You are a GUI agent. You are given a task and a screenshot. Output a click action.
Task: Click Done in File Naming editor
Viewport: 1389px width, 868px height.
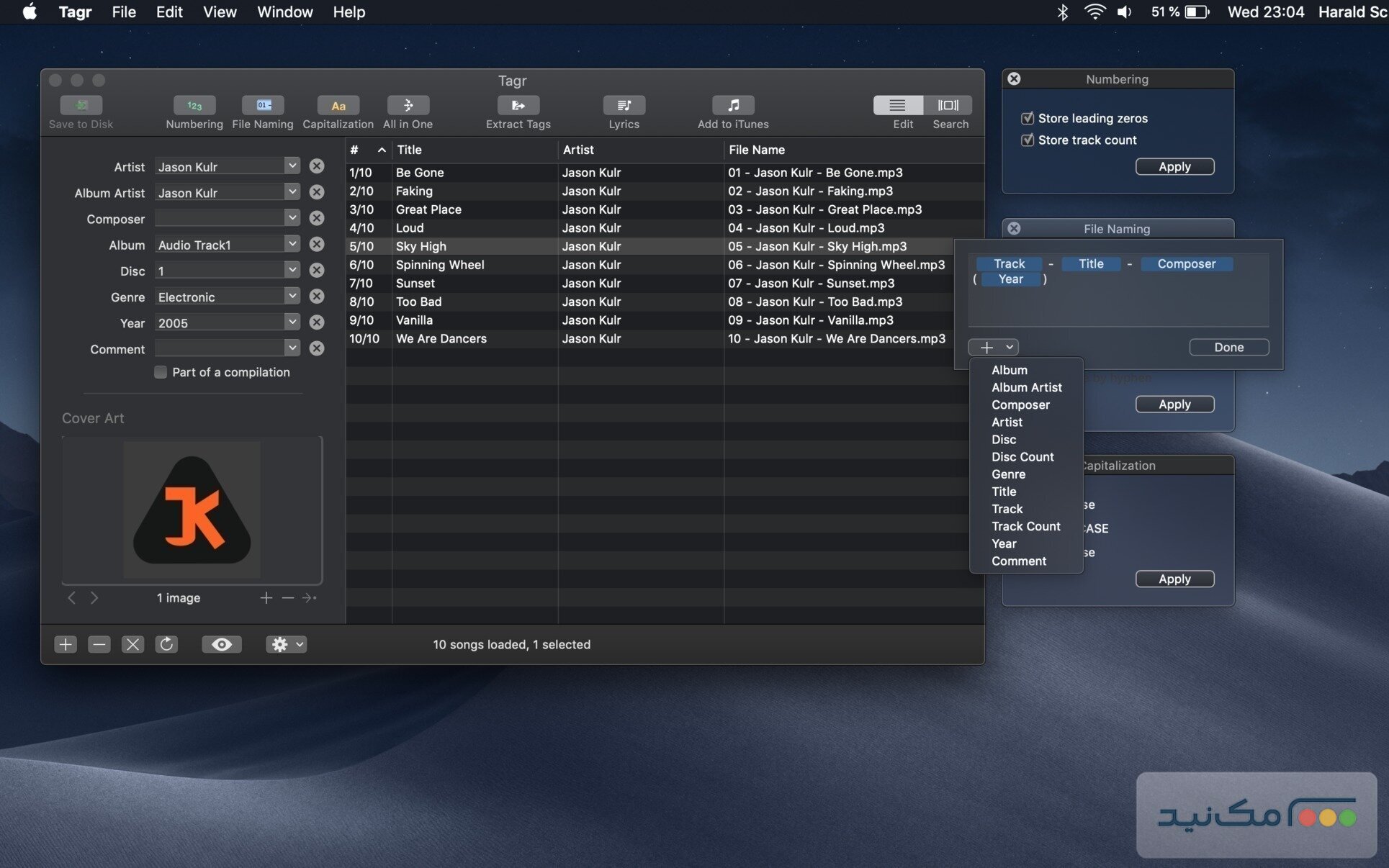pos(1228,347)
